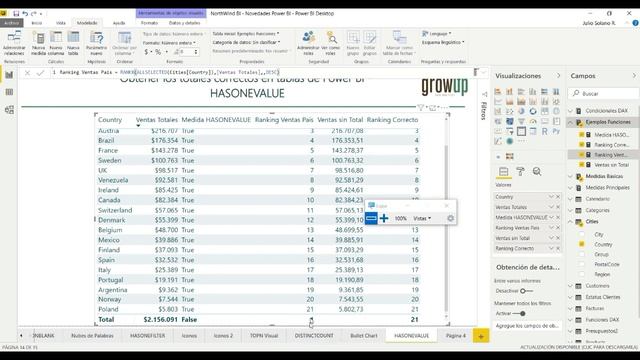
Task: Check the Region field checkbox
Action: (x=582, y=274)
